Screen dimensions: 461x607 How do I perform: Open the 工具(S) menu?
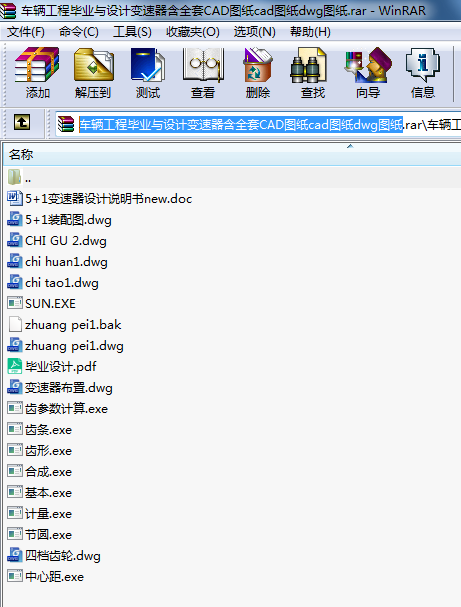(132, 32)
